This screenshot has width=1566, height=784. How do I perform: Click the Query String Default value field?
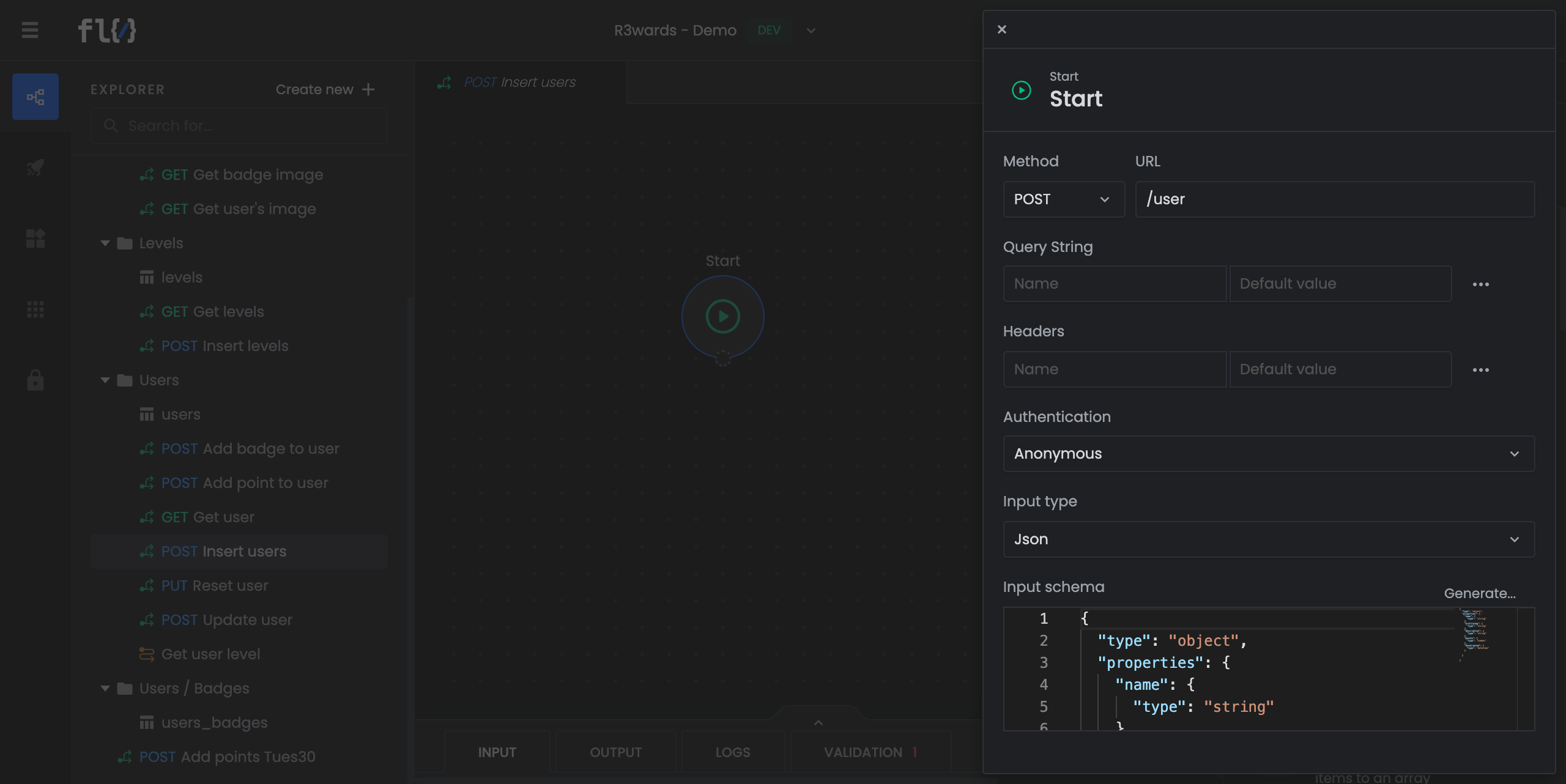[1340, 284]
